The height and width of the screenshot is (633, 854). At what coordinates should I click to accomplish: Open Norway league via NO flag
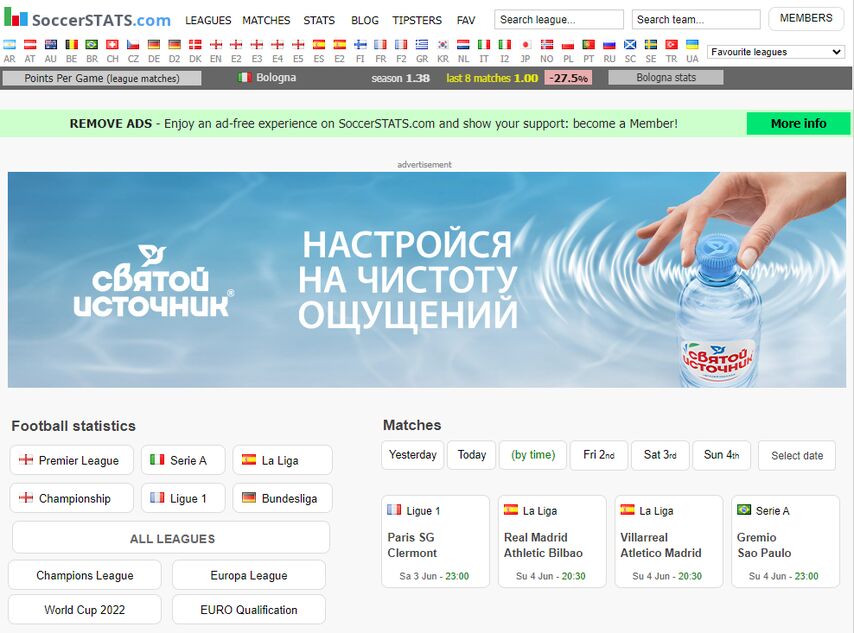coord(547,45)
